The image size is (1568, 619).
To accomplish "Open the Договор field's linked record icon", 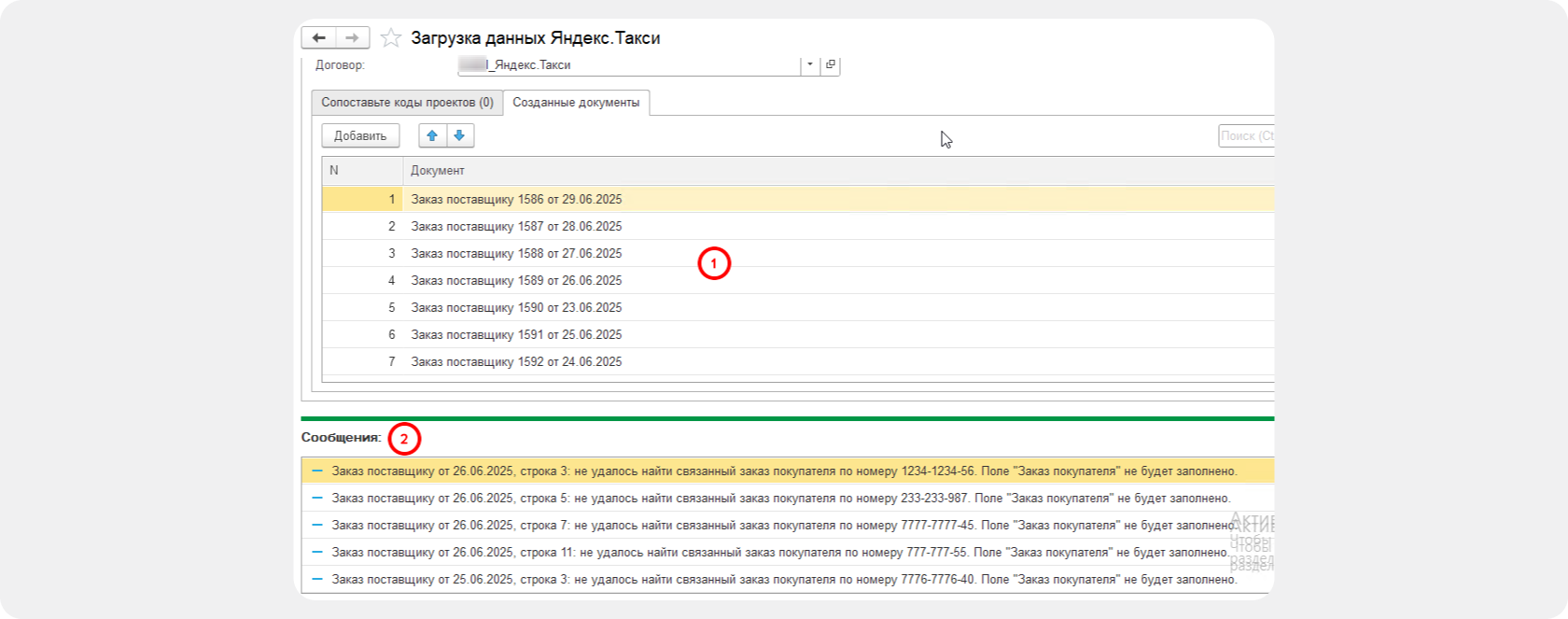I will click(831, 64).
